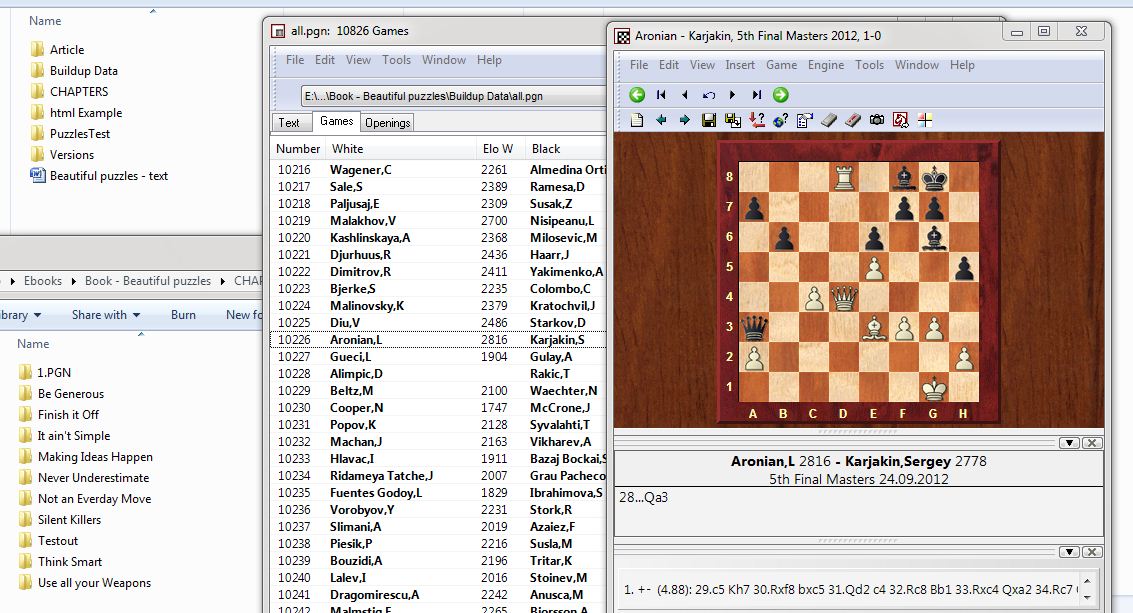Jump to the end of the game
The width and height of the screenshot is (1133, 613).
tap(757, 95)
